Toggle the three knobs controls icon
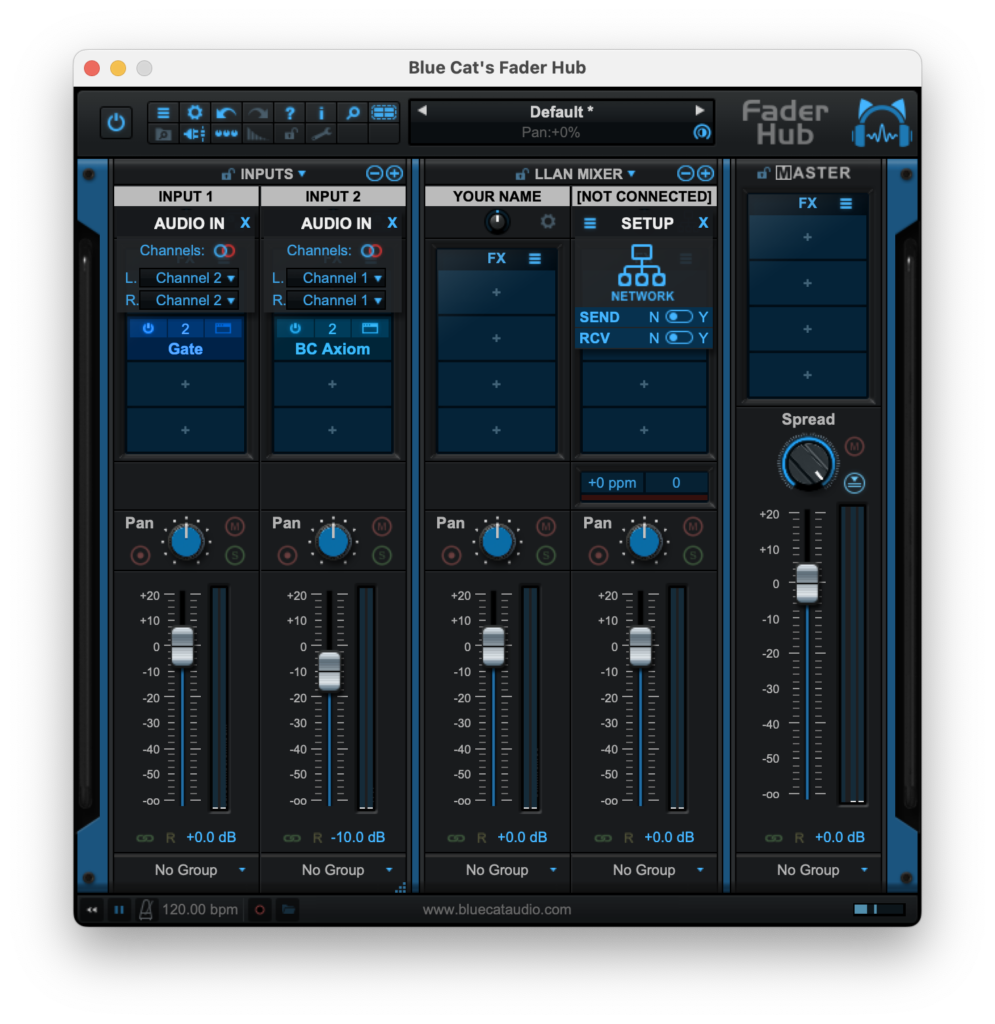 [x=226, y=134]
